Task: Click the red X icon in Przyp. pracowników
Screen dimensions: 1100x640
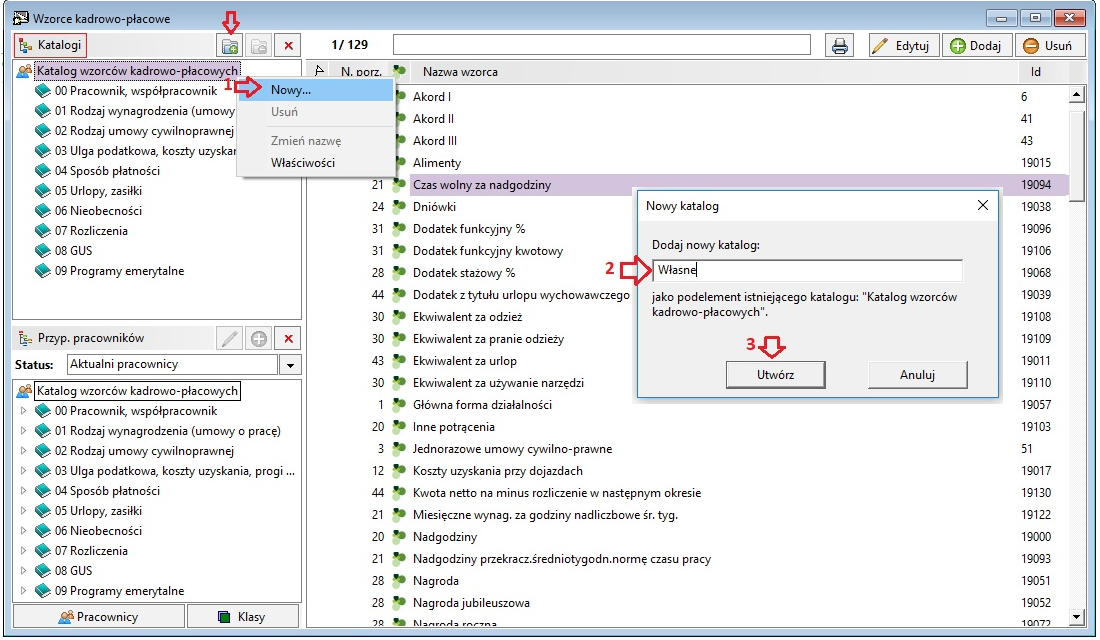Action: click(x=288, y=339)
